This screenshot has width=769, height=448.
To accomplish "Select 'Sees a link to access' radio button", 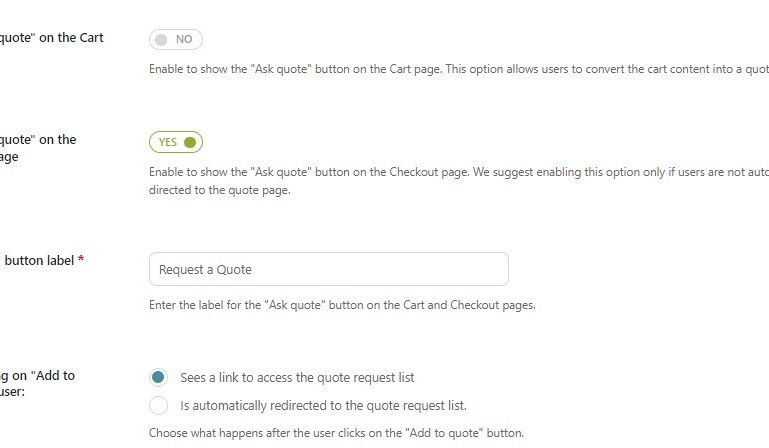I will click(158, 377).
